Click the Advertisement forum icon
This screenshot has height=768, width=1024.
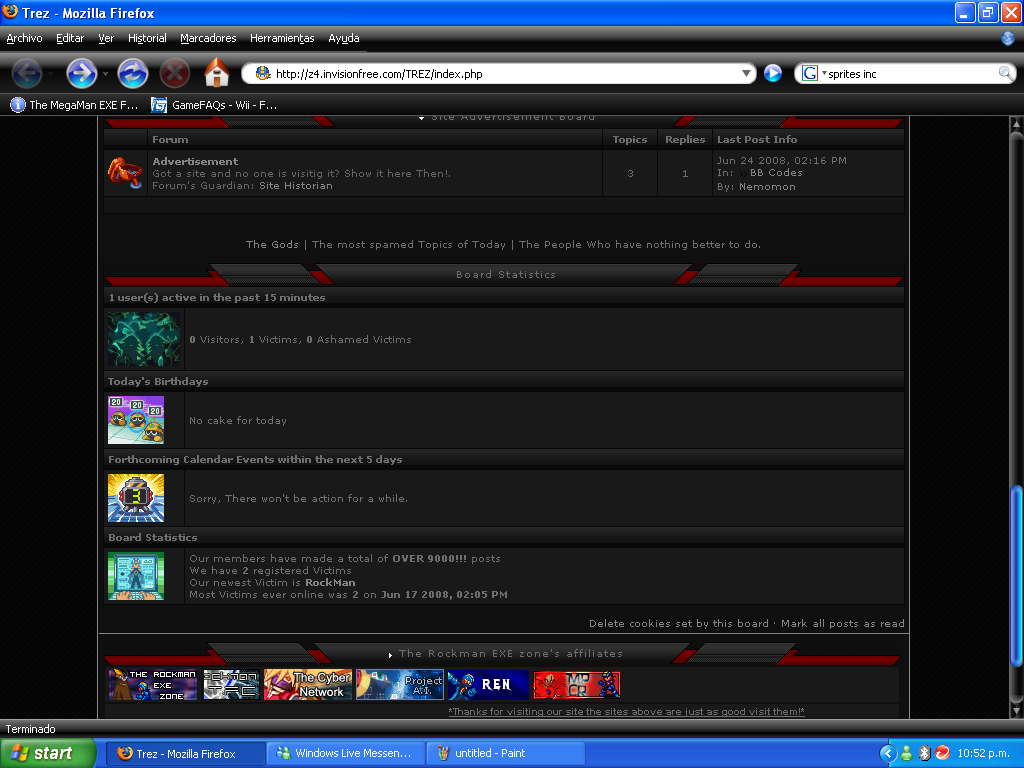[125, 172]
